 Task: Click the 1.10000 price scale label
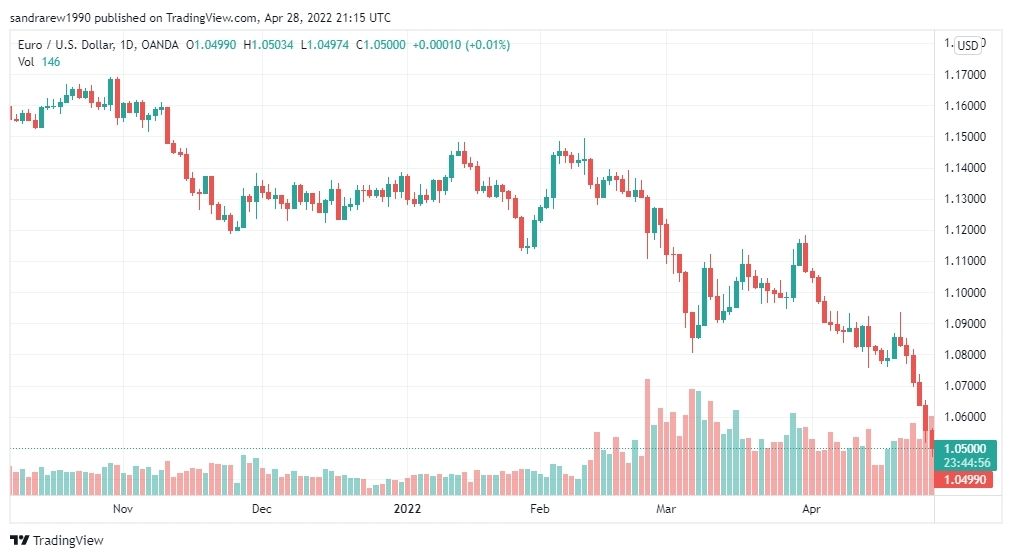965,293
